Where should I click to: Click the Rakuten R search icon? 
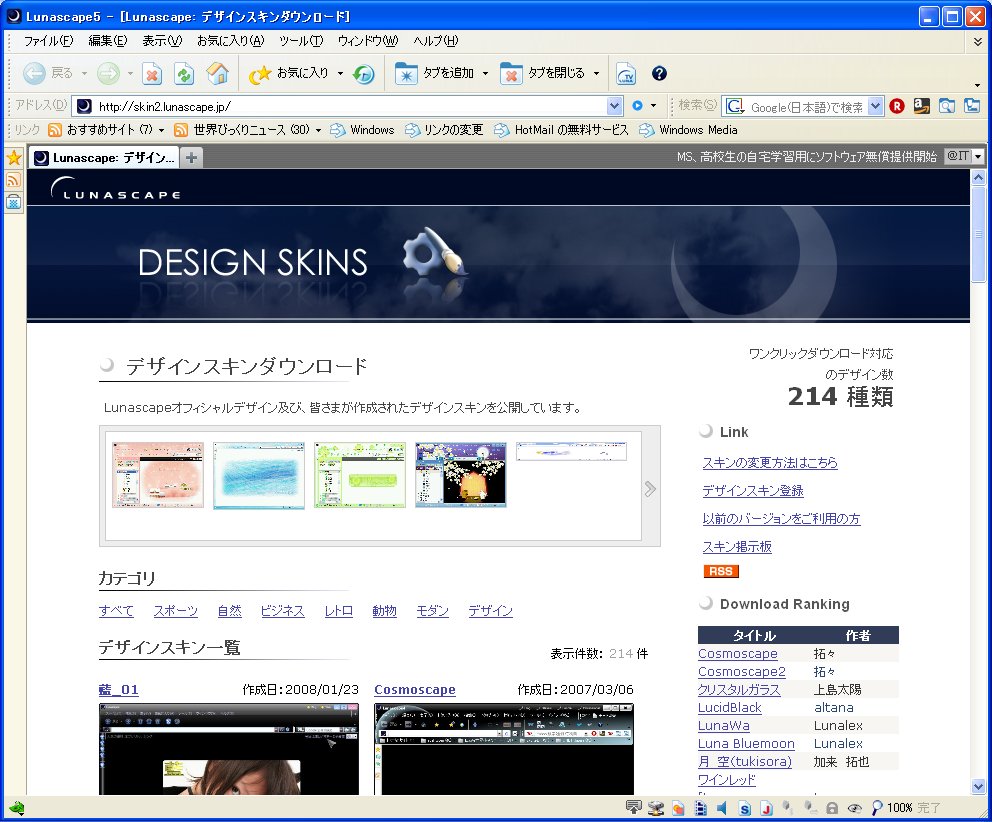896,106
